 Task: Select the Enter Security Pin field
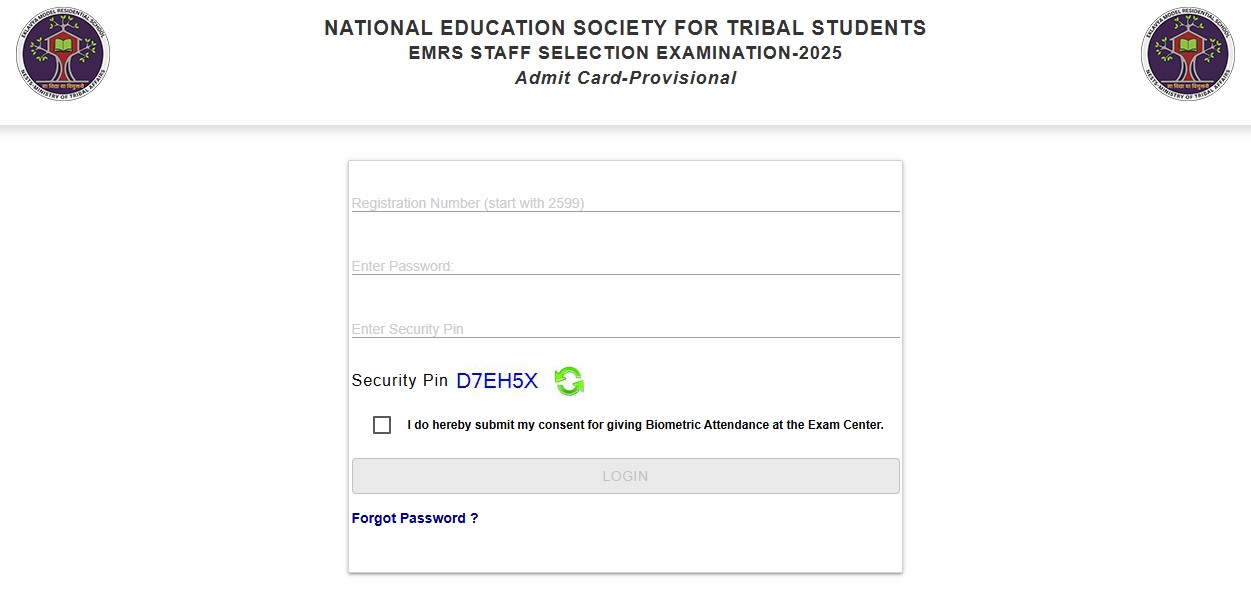(625, 329)
